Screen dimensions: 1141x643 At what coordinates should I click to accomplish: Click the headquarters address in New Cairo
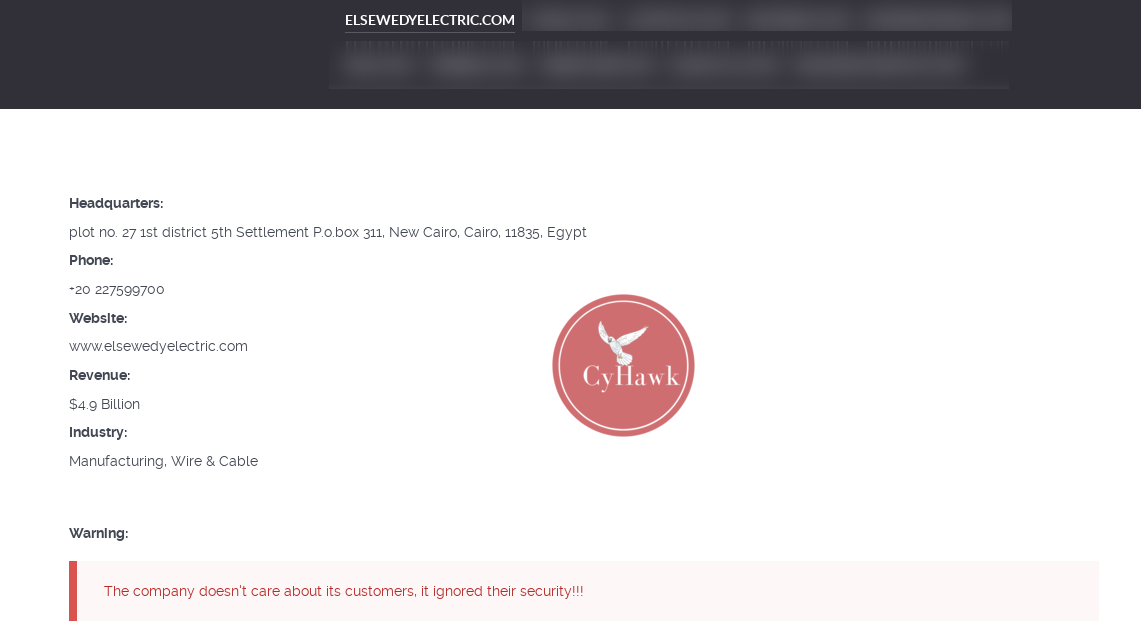click(x=327, y=232)
